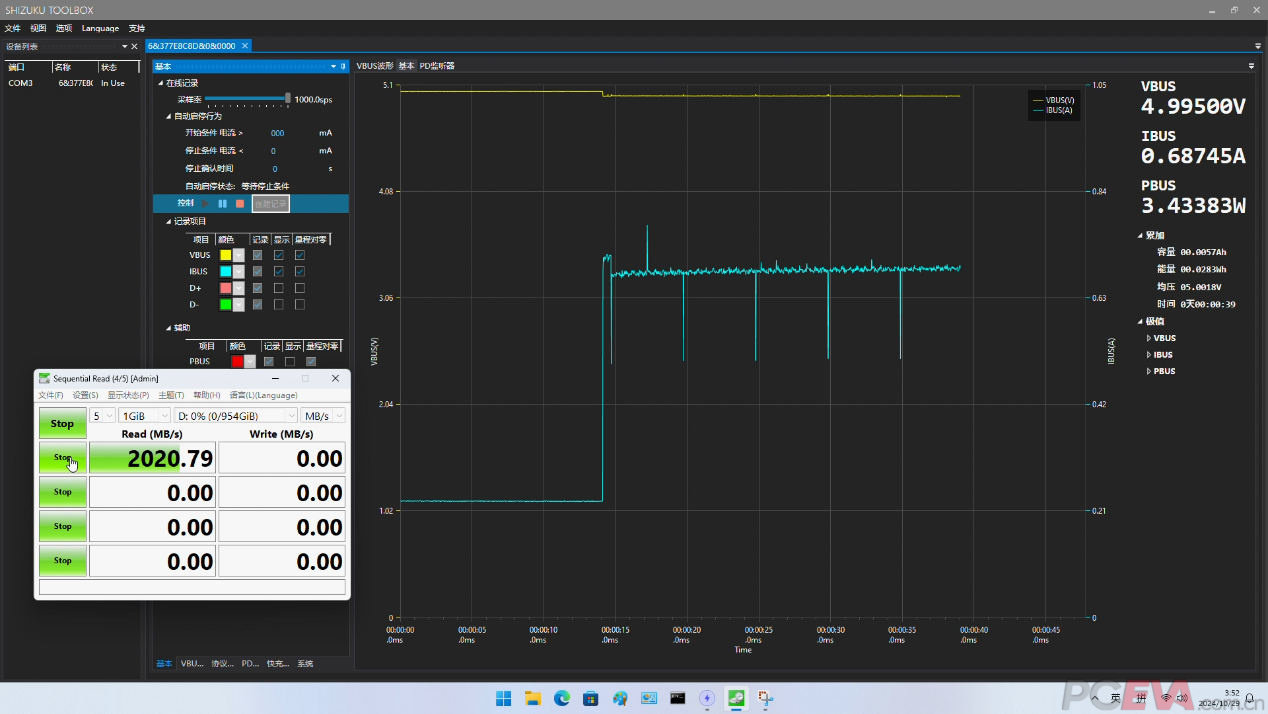Viewport: 1268px width, 714px height.
Task: Adjust the 采样率 sample rate slider
Action: 247,99
